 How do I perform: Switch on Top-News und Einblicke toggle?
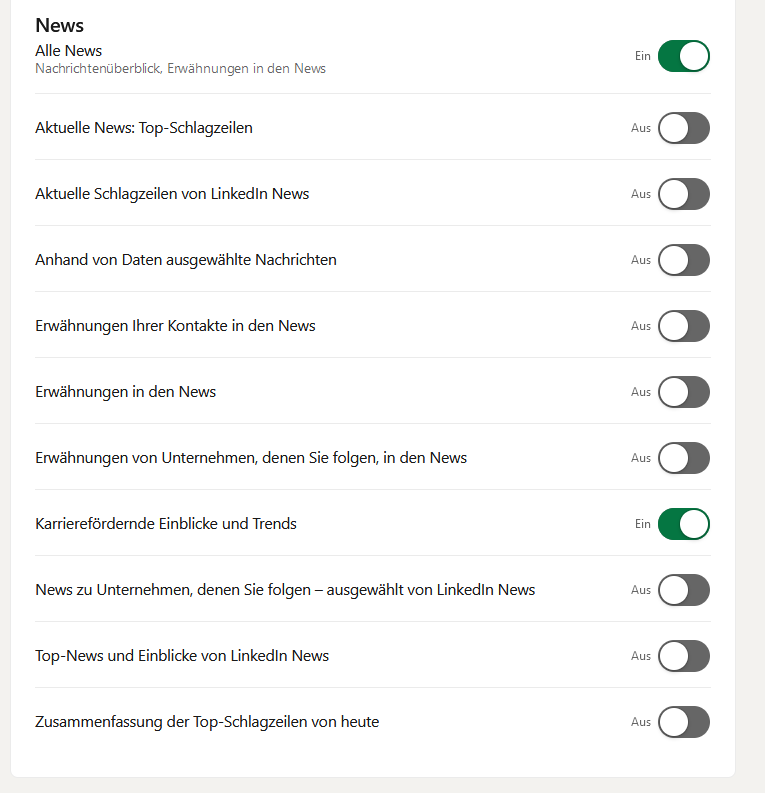(684, 656)
